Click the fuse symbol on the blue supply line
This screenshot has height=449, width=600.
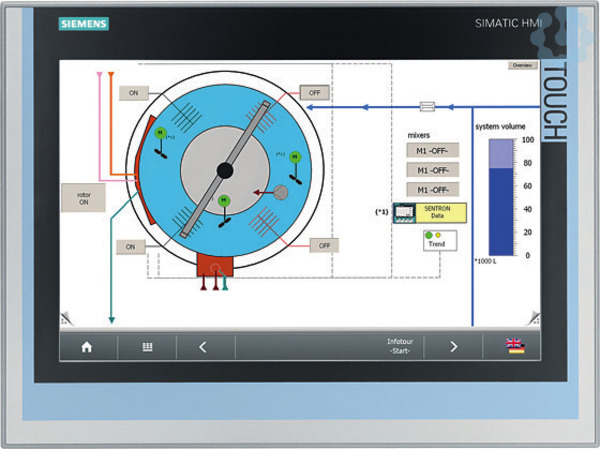[429, 105]
